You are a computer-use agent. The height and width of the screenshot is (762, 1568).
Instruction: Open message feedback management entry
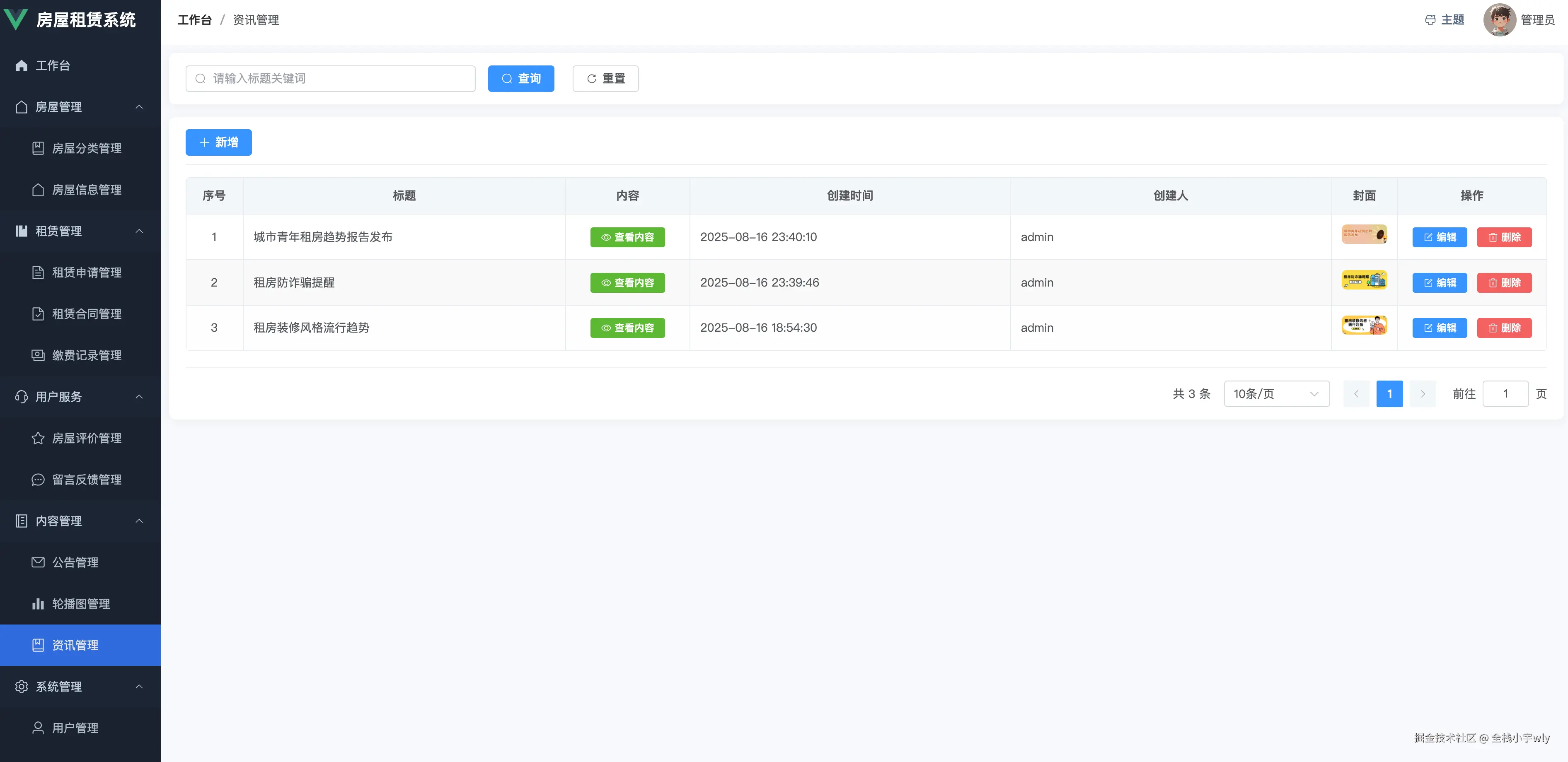[86, 479]
